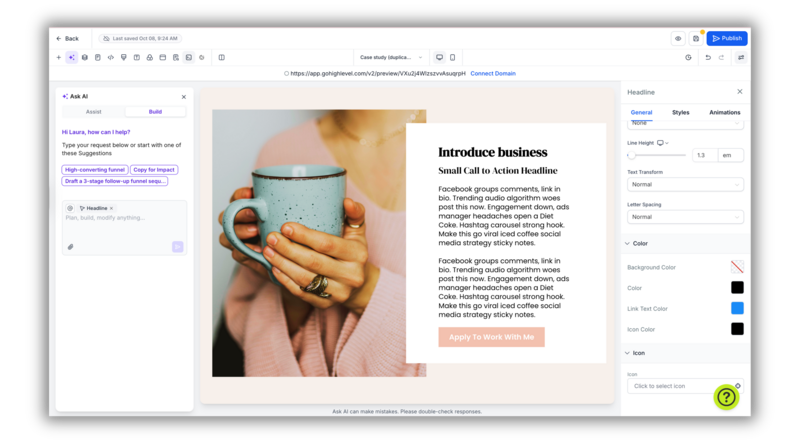Click the undo arrow icon
This screenshot has width=800, height=444.
(708, 58)
